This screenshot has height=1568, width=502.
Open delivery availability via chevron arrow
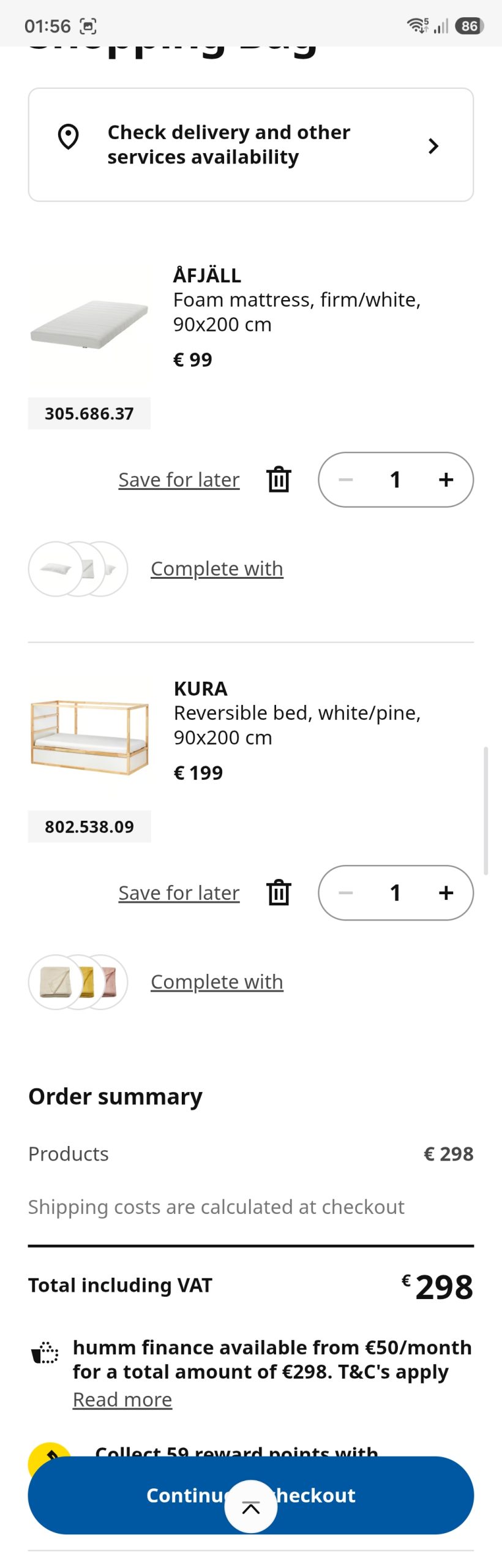(x=433, y=146)
